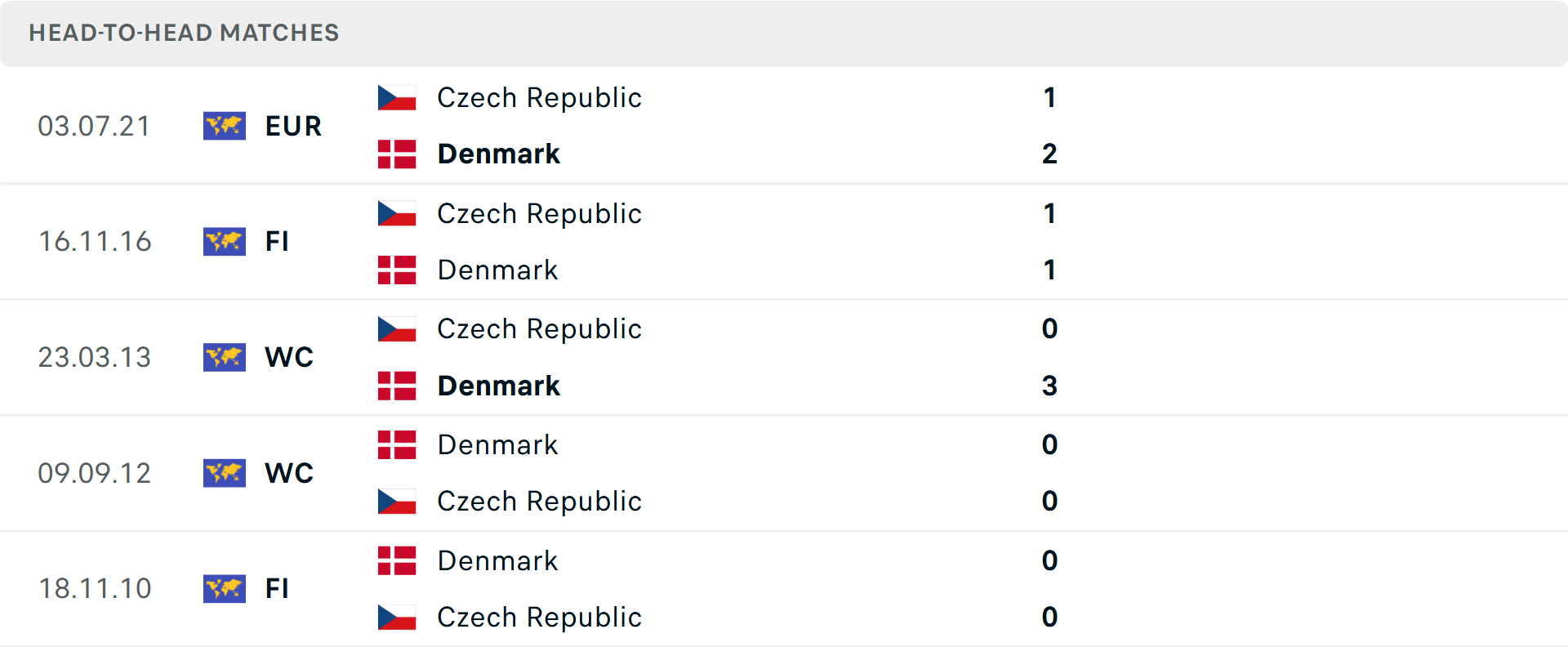Click Denmark's score of 3 in 2013 match
Image resolution: width=1568 pixels, height=647 pixels.
[1049, 386]
